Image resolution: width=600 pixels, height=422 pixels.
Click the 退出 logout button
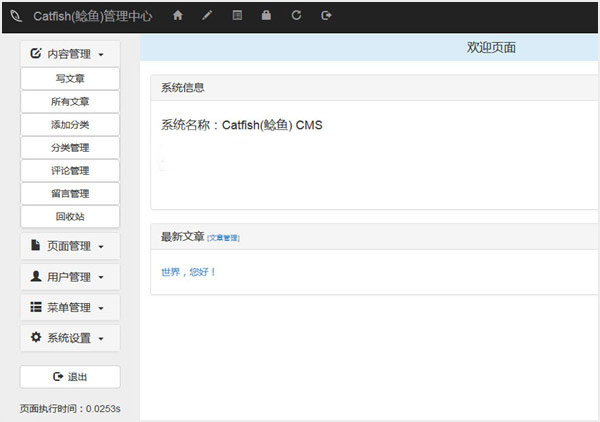click(70, 377)
